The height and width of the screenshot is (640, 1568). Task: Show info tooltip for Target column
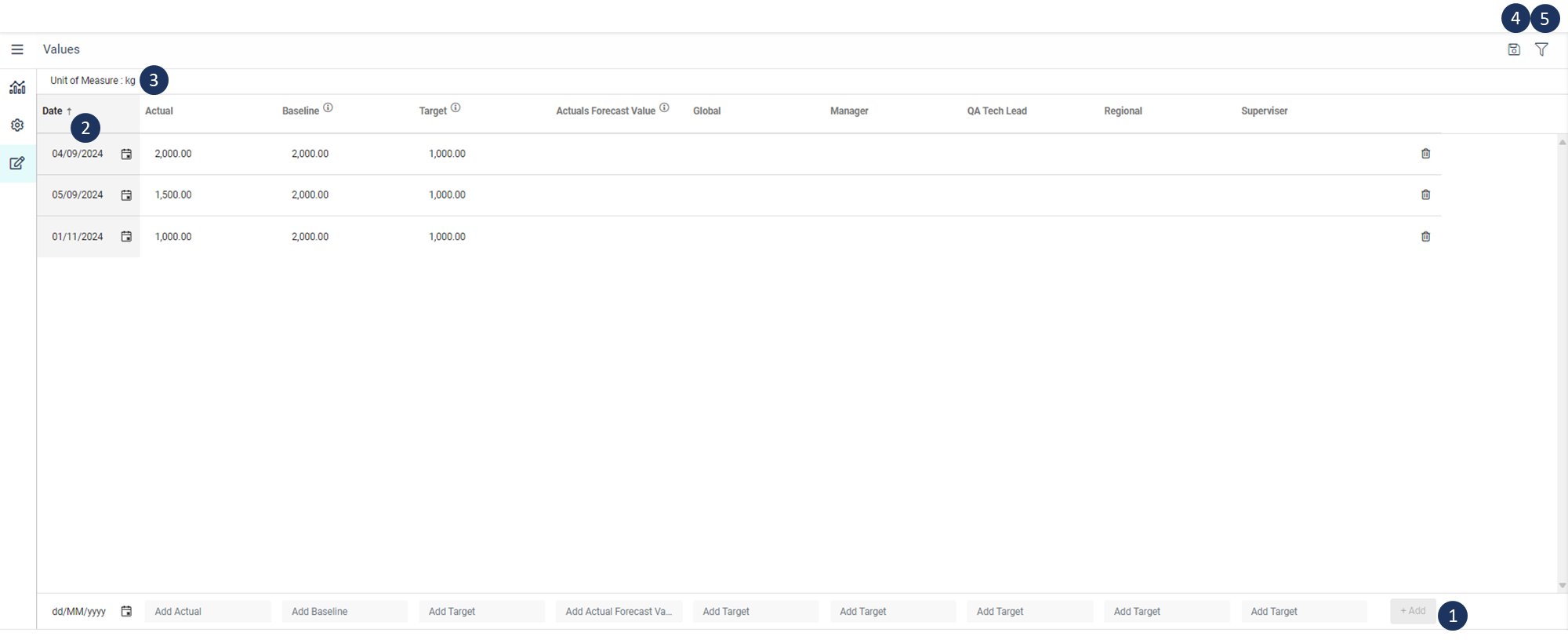(x=456, y=107)
